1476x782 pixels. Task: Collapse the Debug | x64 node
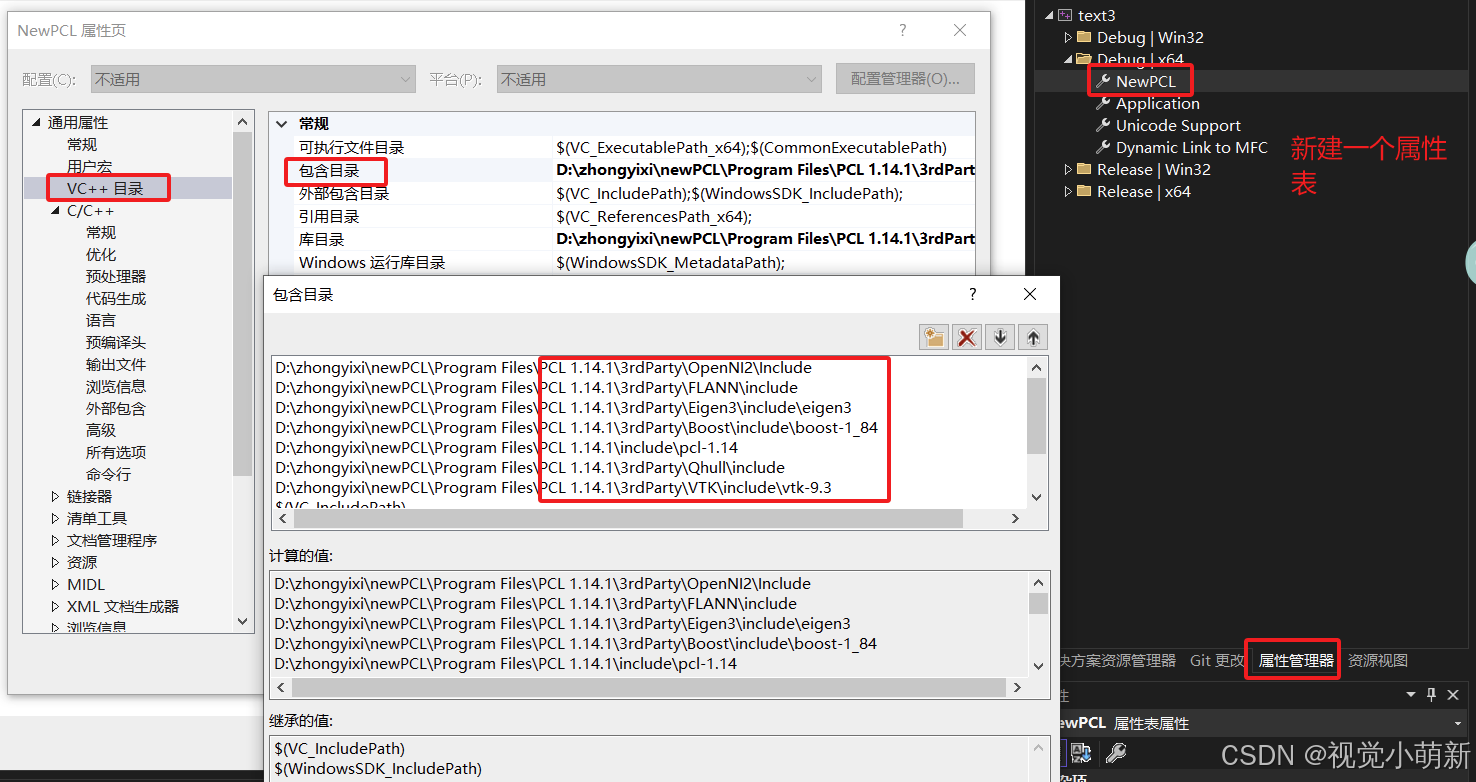pos(1067,58)
